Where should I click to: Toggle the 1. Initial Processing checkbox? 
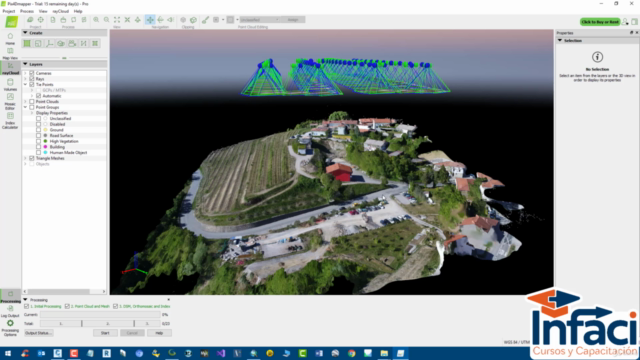[x=27, y=306]
